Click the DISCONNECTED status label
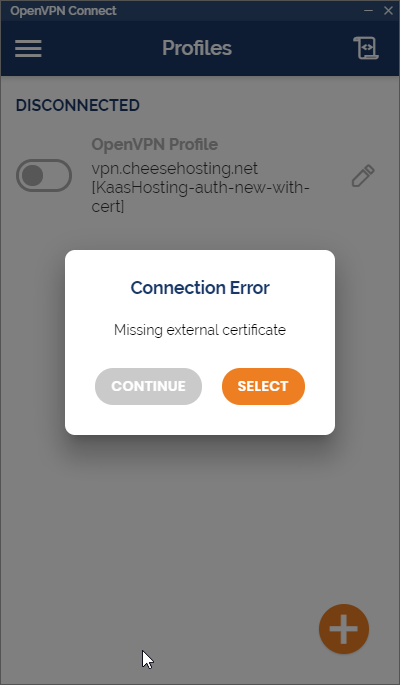The image size is (400, 685). click(x=78, y=105)
